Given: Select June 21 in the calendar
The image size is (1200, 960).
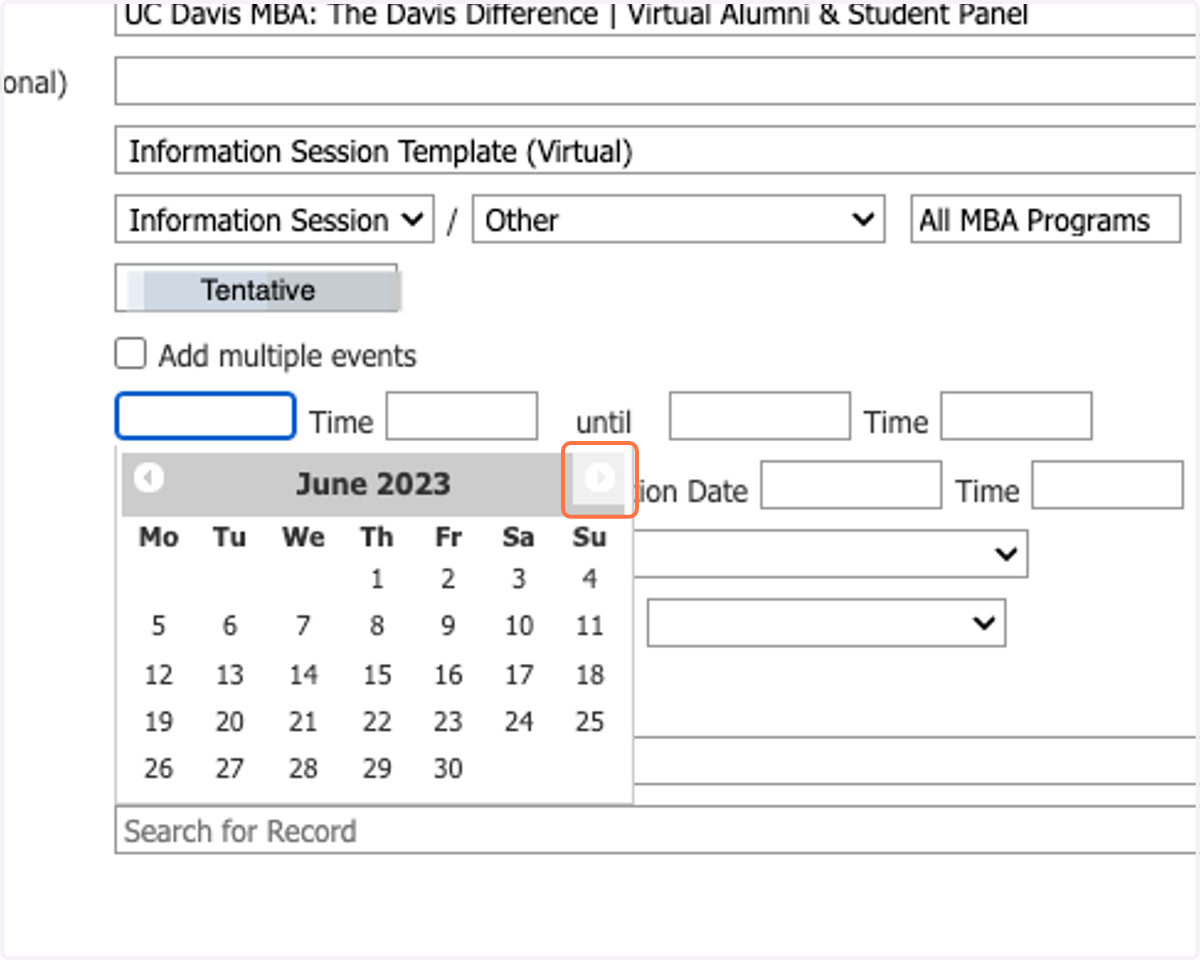Looking at the screenshot, I should pyautogui.click(x=303, y=721).
